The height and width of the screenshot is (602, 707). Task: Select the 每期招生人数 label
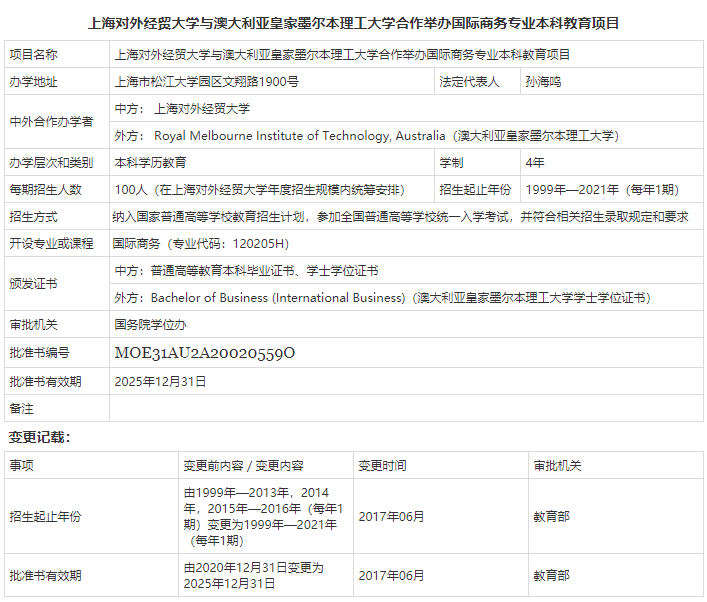pyautogui.click(x=45, y=190)
